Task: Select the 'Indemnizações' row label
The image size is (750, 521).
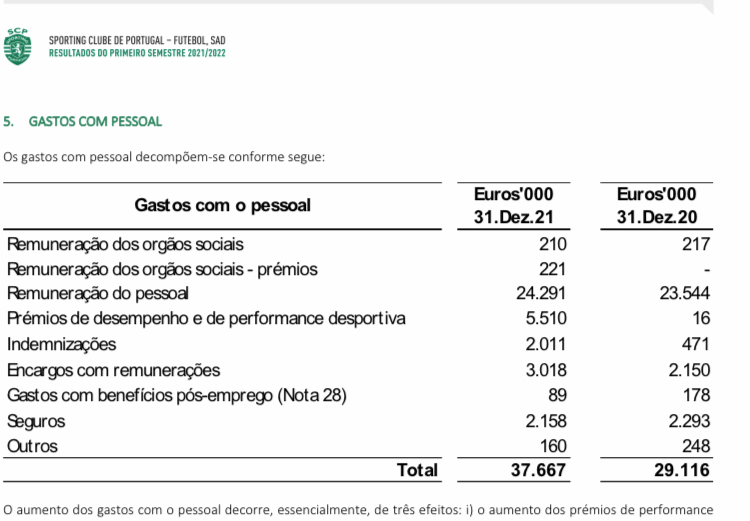Action: click(x=61, y=344)
